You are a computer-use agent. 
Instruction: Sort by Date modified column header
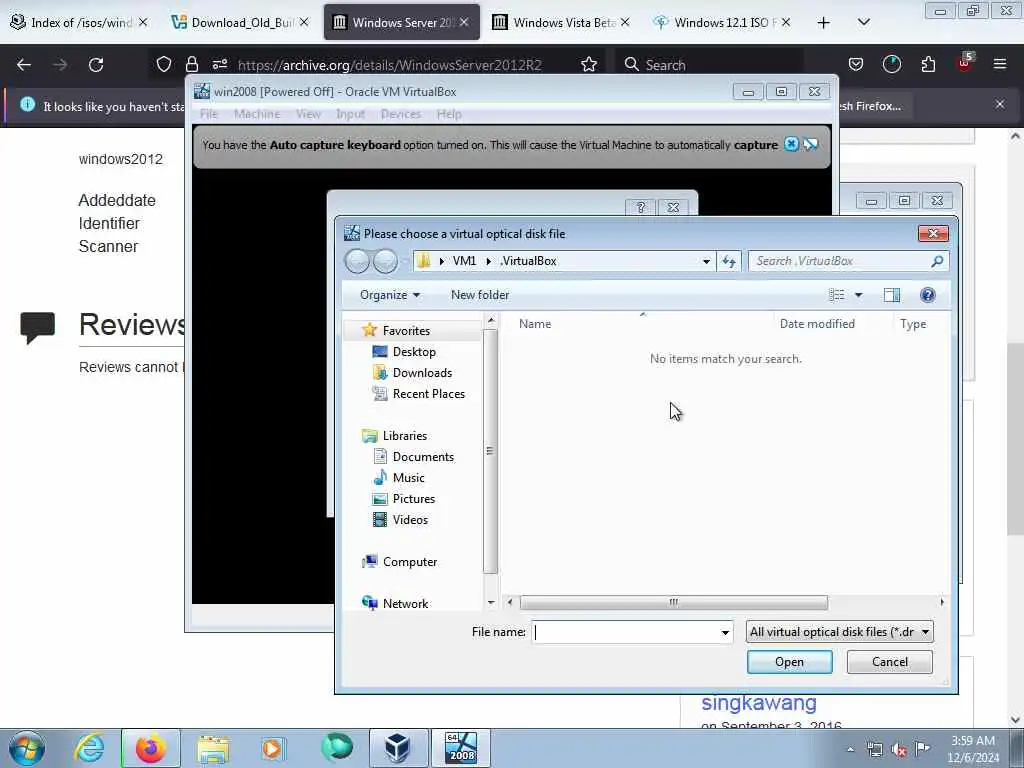click(x=817, y=324)
